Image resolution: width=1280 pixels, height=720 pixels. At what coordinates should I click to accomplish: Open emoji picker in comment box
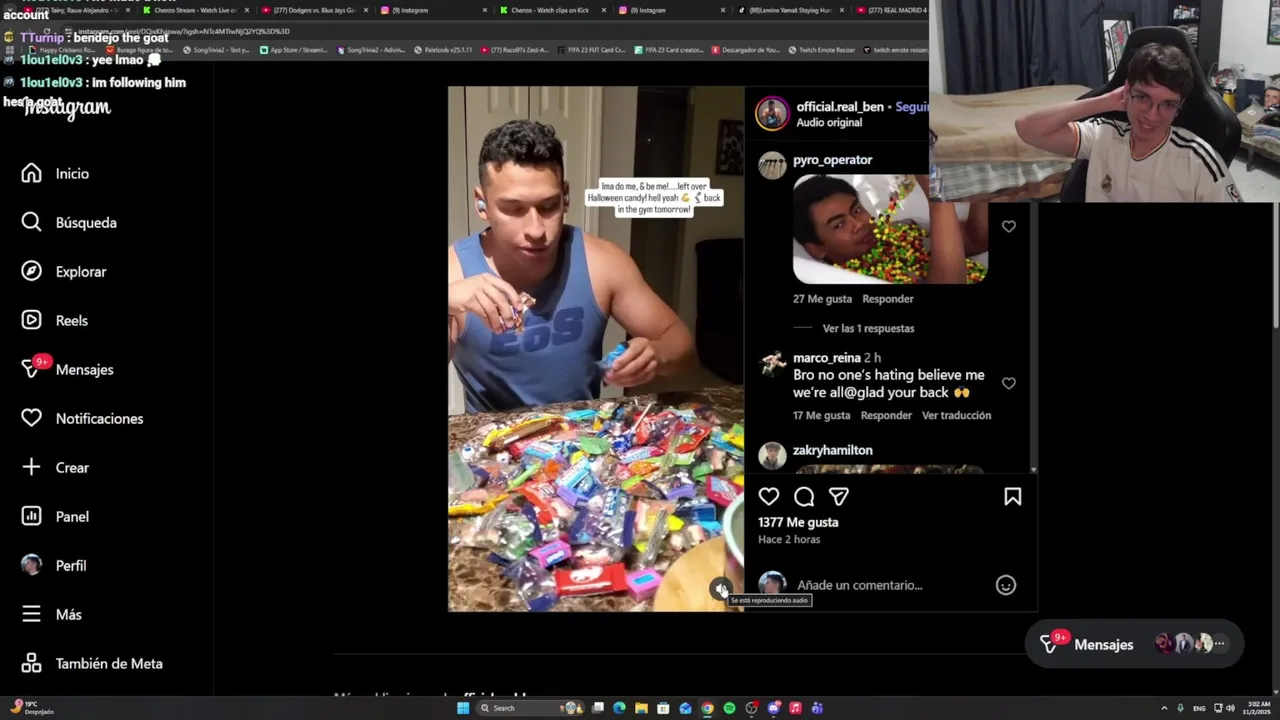[x=1006, y=586]
